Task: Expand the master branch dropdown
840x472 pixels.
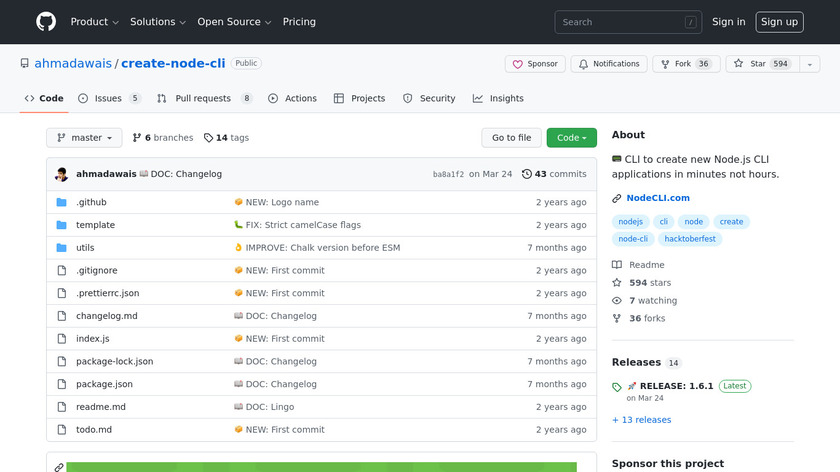Action: point(84,138)
